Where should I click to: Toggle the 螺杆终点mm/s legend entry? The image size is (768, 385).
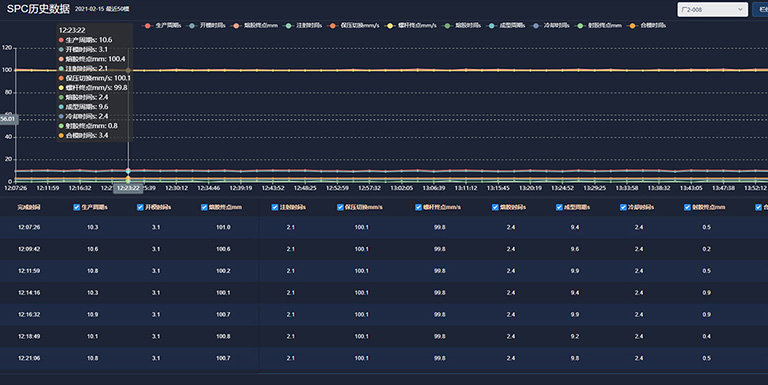click(411, 25)
